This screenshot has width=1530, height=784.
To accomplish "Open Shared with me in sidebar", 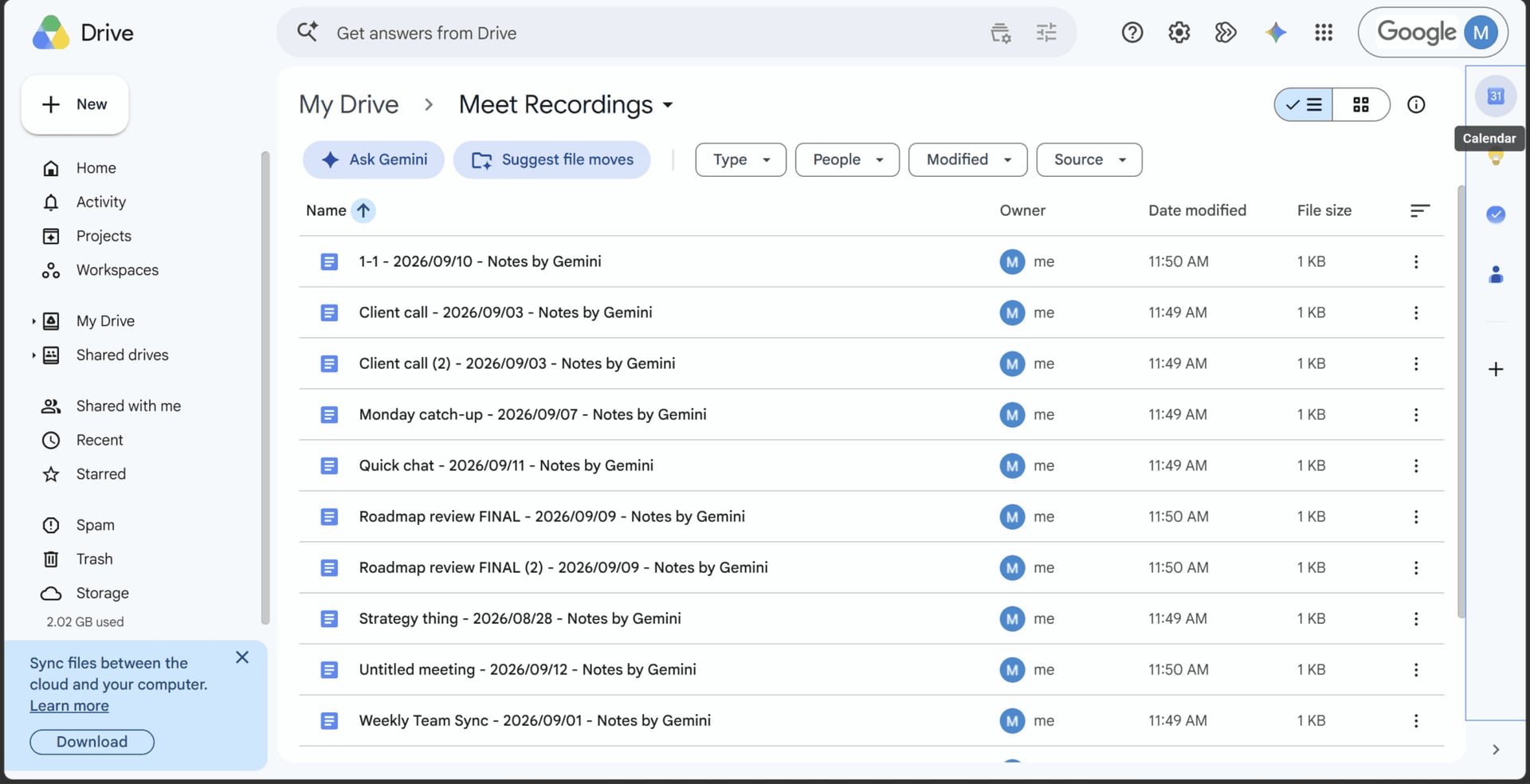I will point(127,406).
